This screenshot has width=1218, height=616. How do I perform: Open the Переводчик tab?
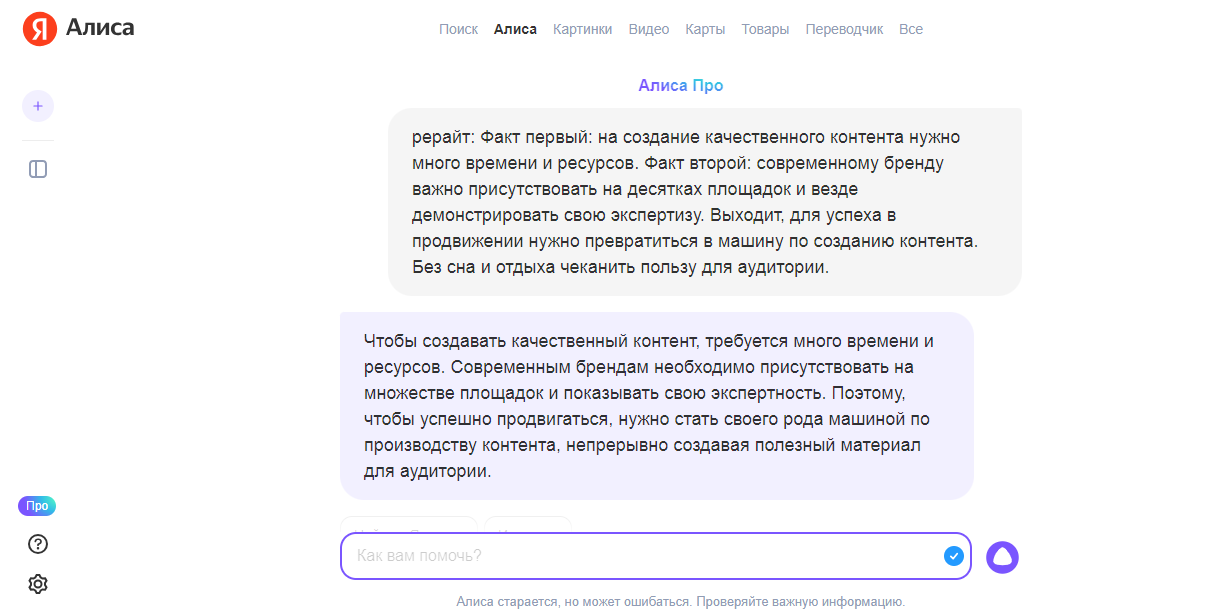coord(845,29)
